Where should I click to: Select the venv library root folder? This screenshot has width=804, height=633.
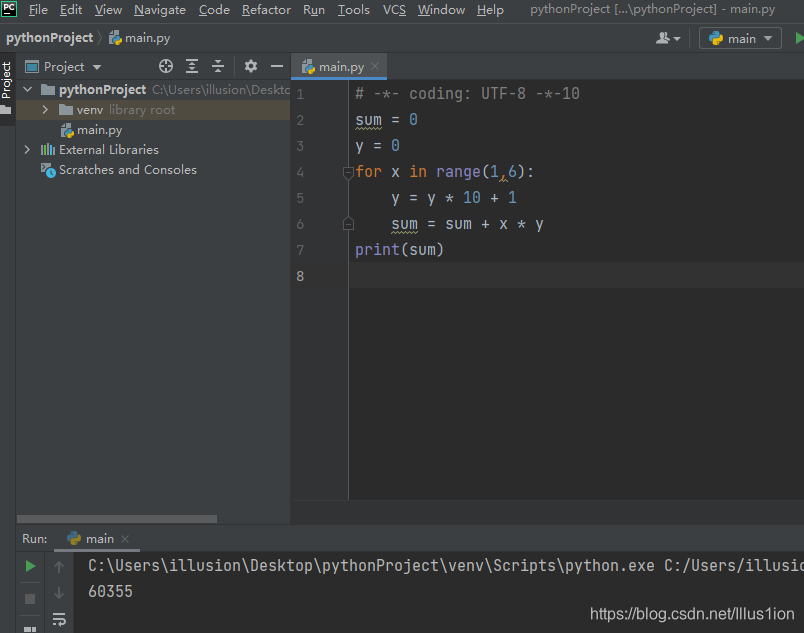point(153,110)
